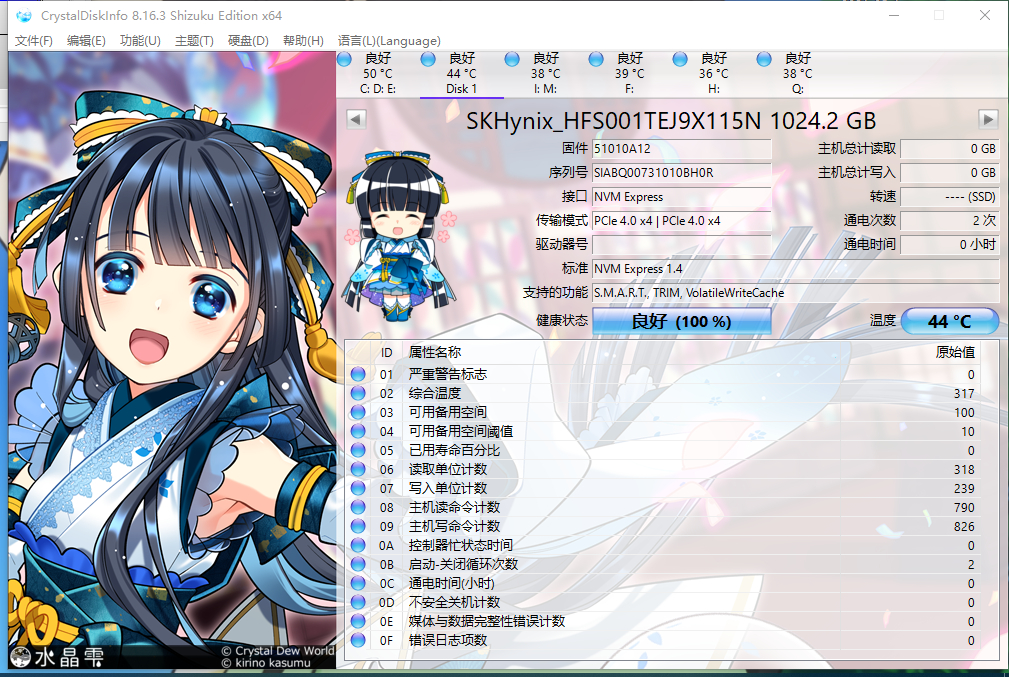
Task: Select the Q: 38 °C disk tab
Action: point(797,73)
